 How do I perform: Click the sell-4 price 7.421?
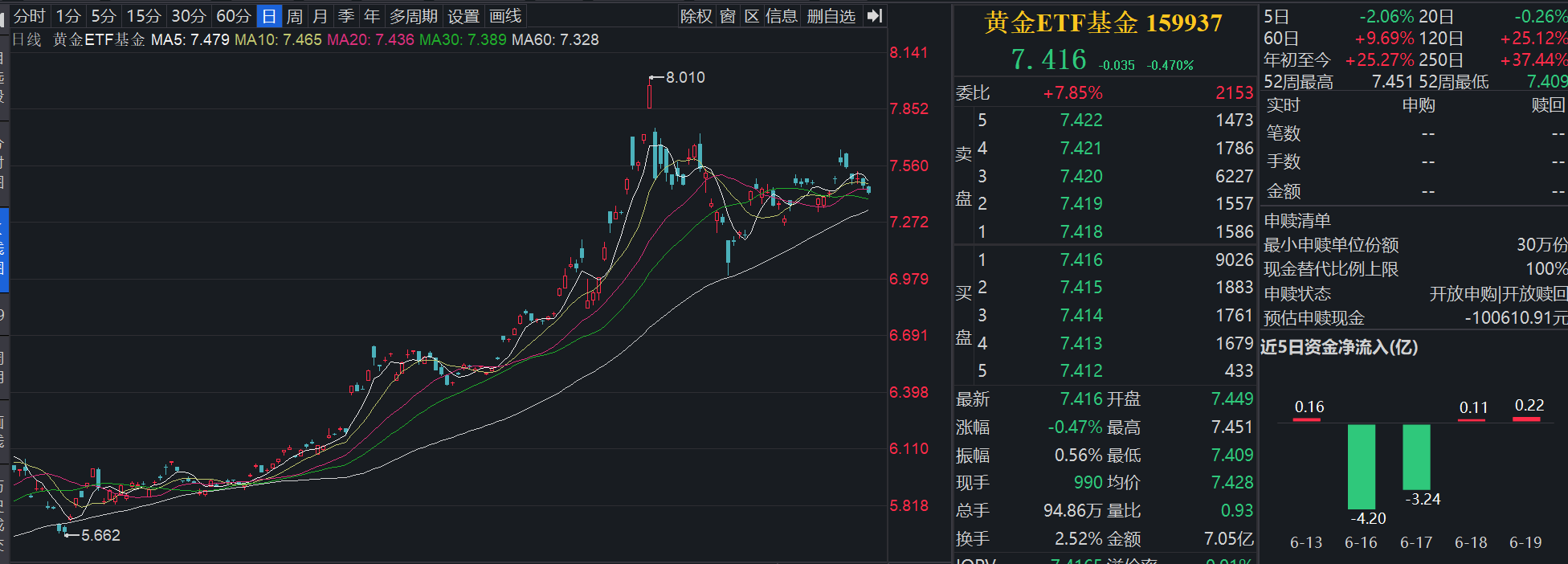[1081, 149]
